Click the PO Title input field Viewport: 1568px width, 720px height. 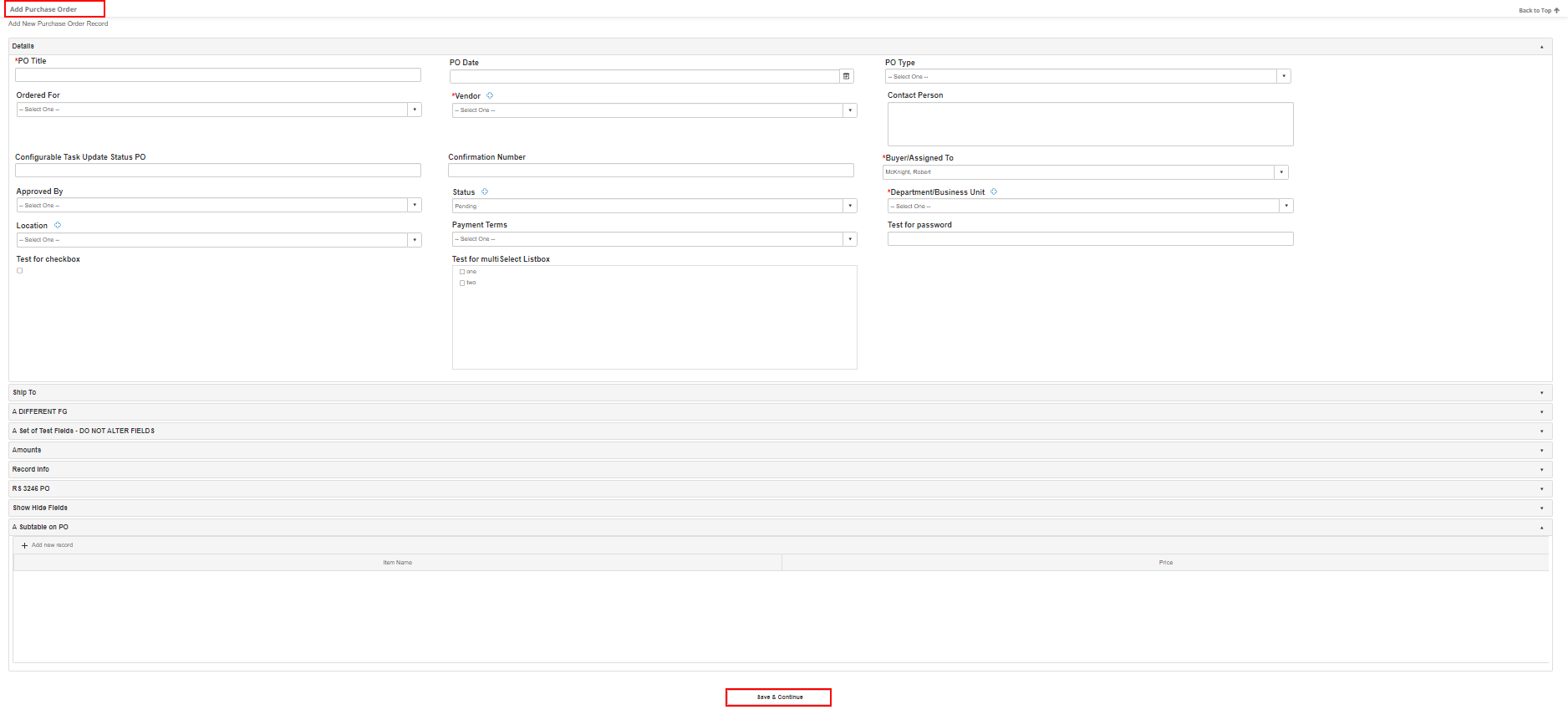(218, 75)
